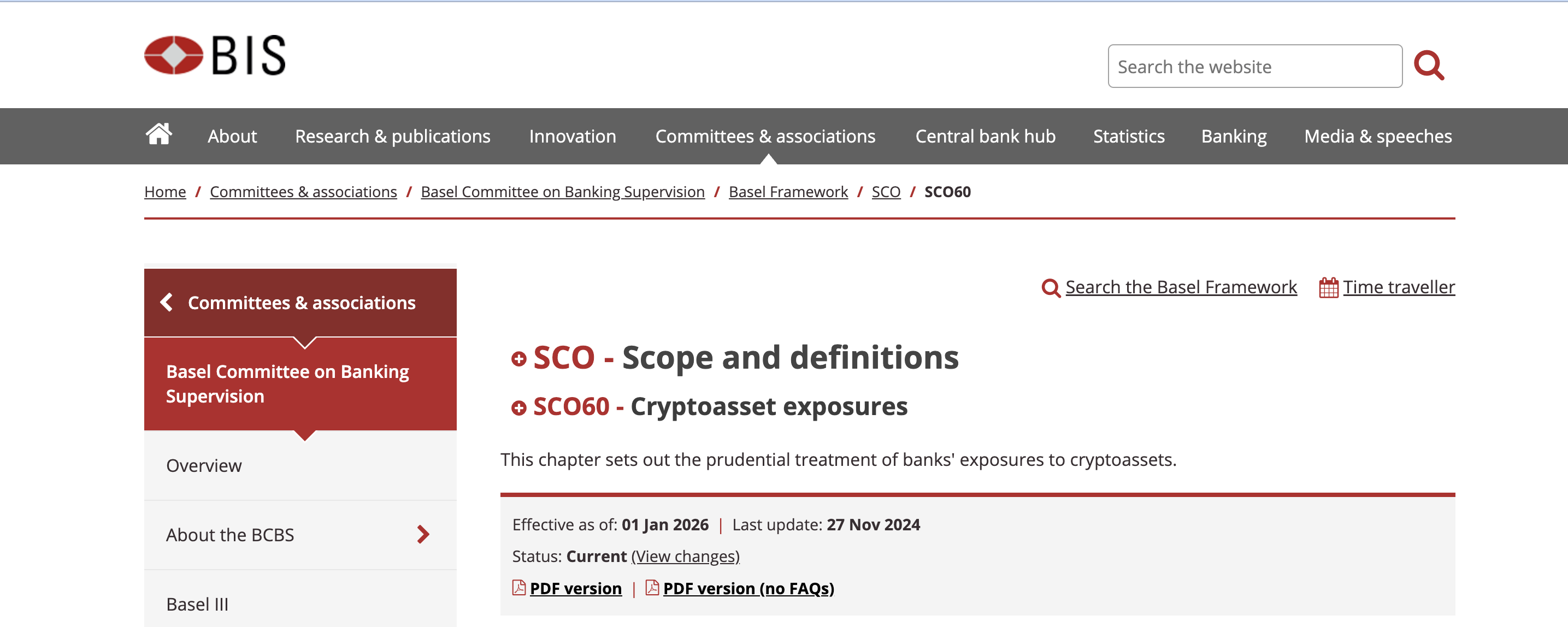Click the home icon in navigation bar

[x=159, y=134]
